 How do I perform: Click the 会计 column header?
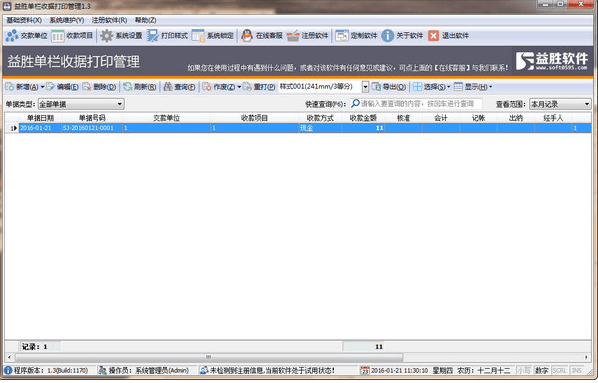click(441, 118)
